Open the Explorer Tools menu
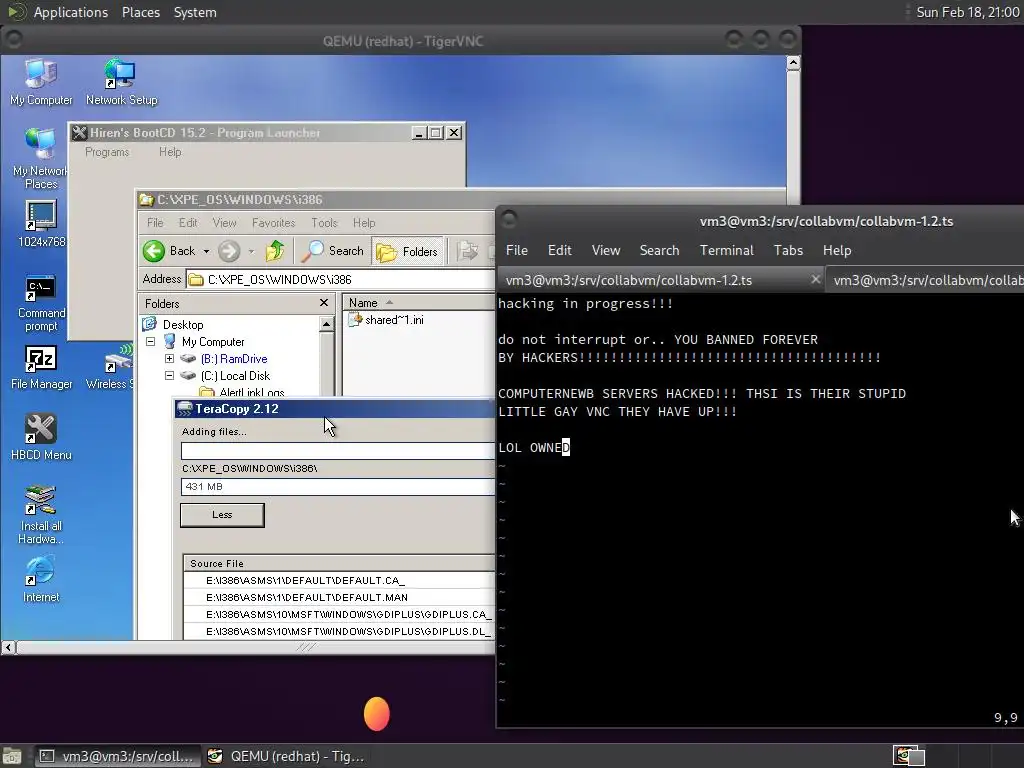Image resolution: width=1024 pixels, height=768 pixels. [324, 223]
